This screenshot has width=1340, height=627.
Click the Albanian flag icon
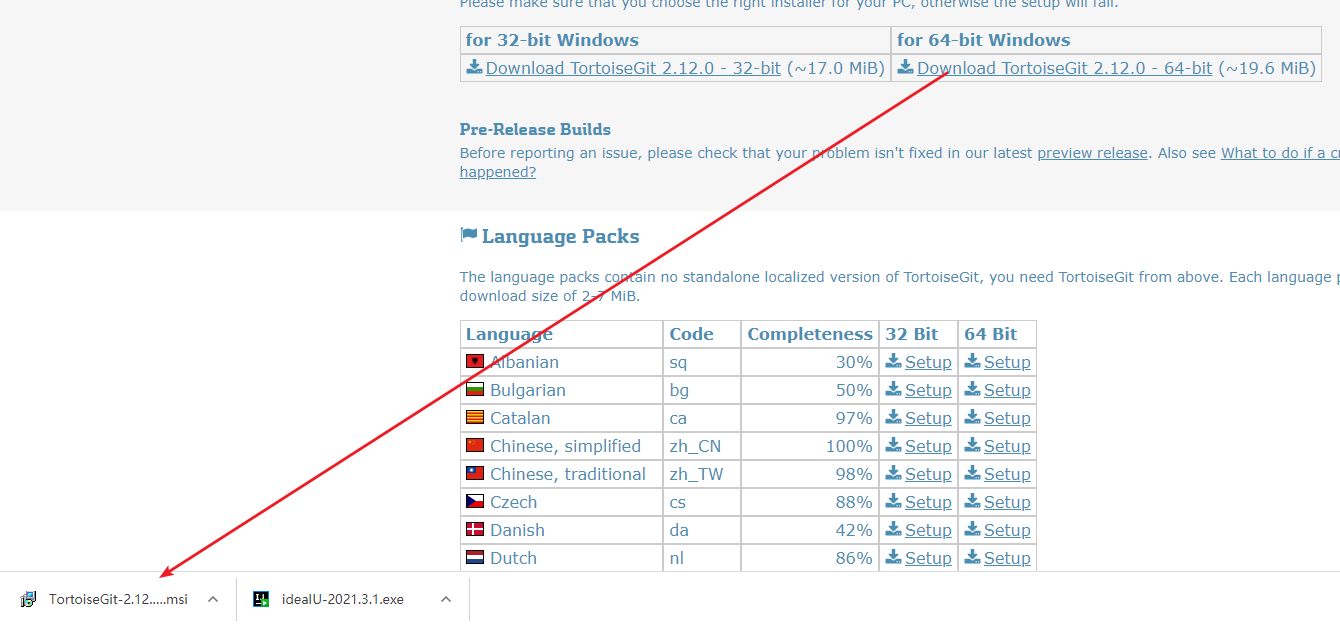(x=475, y=361)
